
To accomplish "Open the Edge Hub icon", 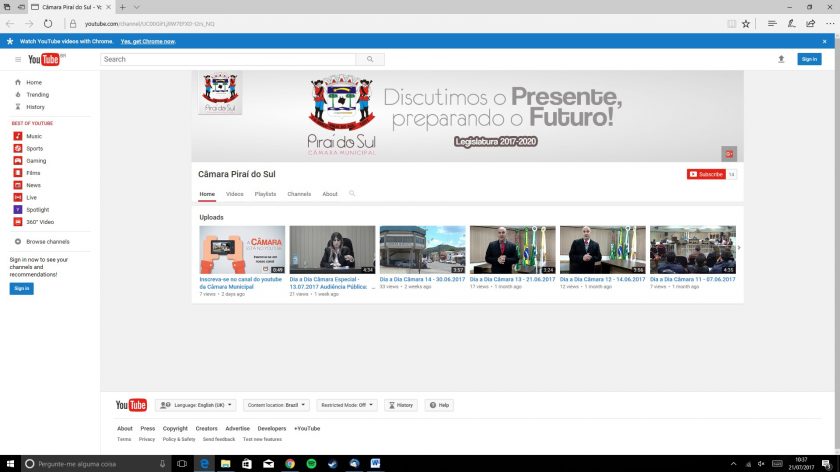I will tap(772, 24).
